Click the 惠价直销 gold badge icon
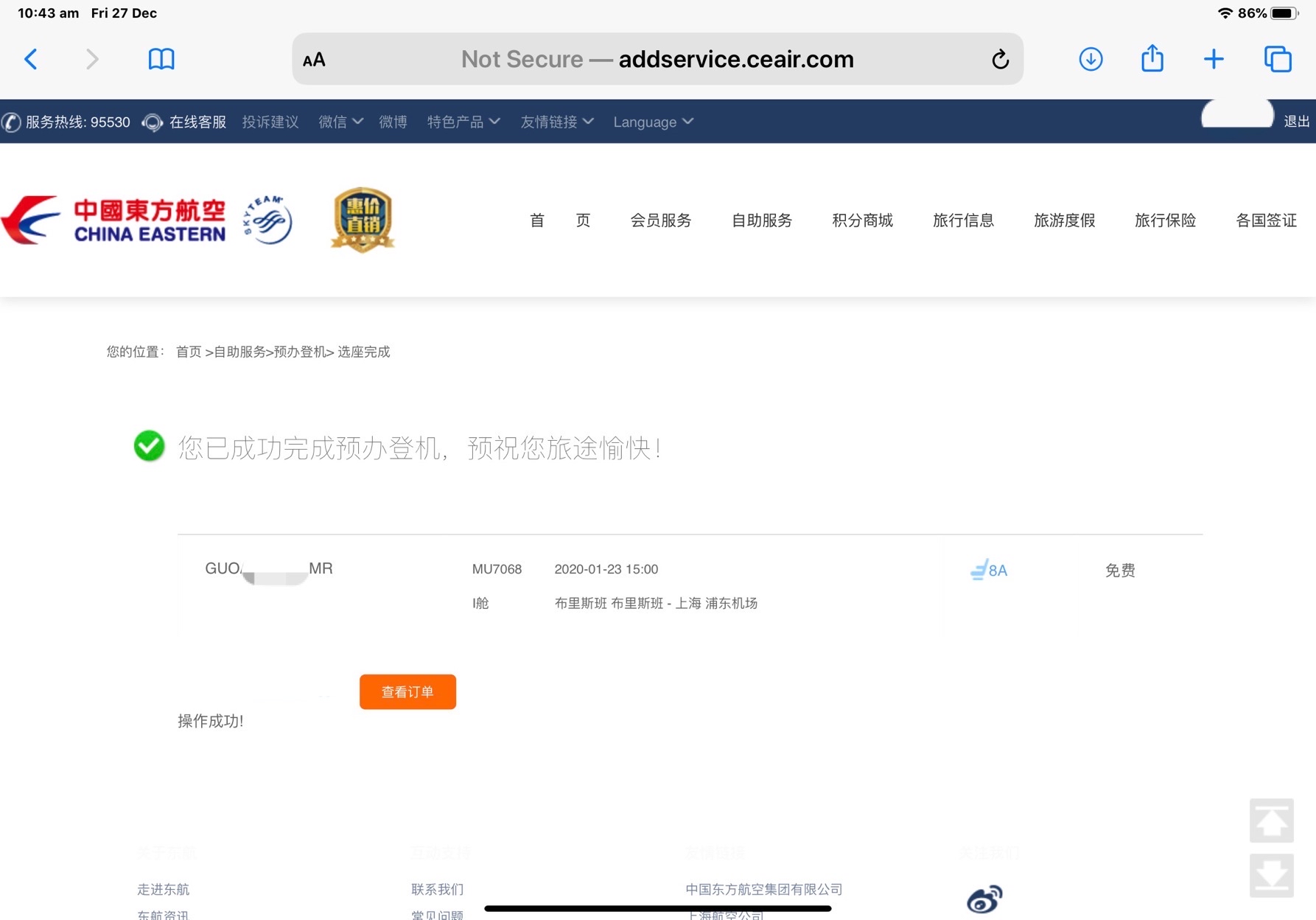 coord(363,220)
